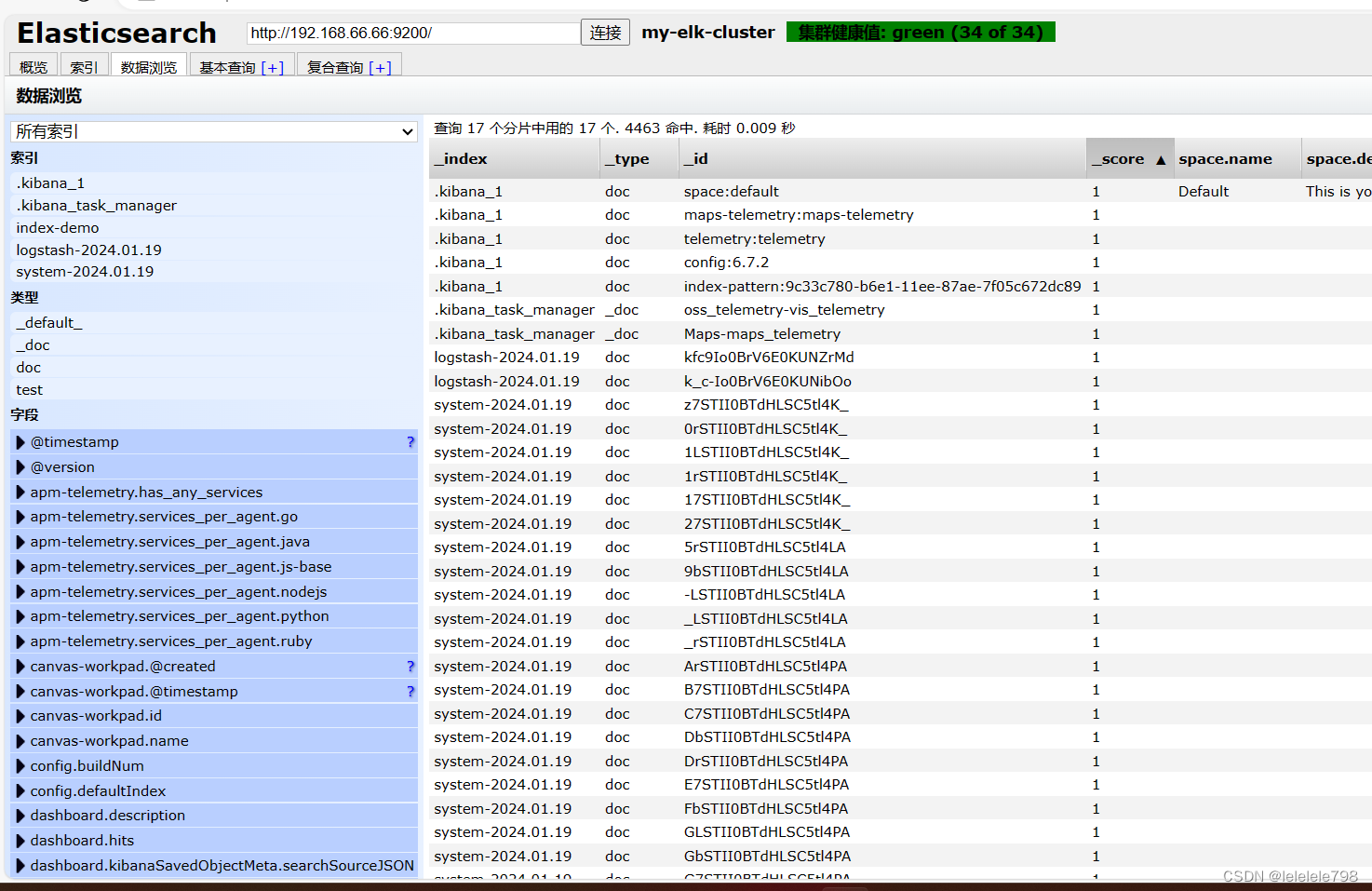This screenshot has height=891, width=1372.
Task: Sort by the _index column header
Action: pos(515,159)
